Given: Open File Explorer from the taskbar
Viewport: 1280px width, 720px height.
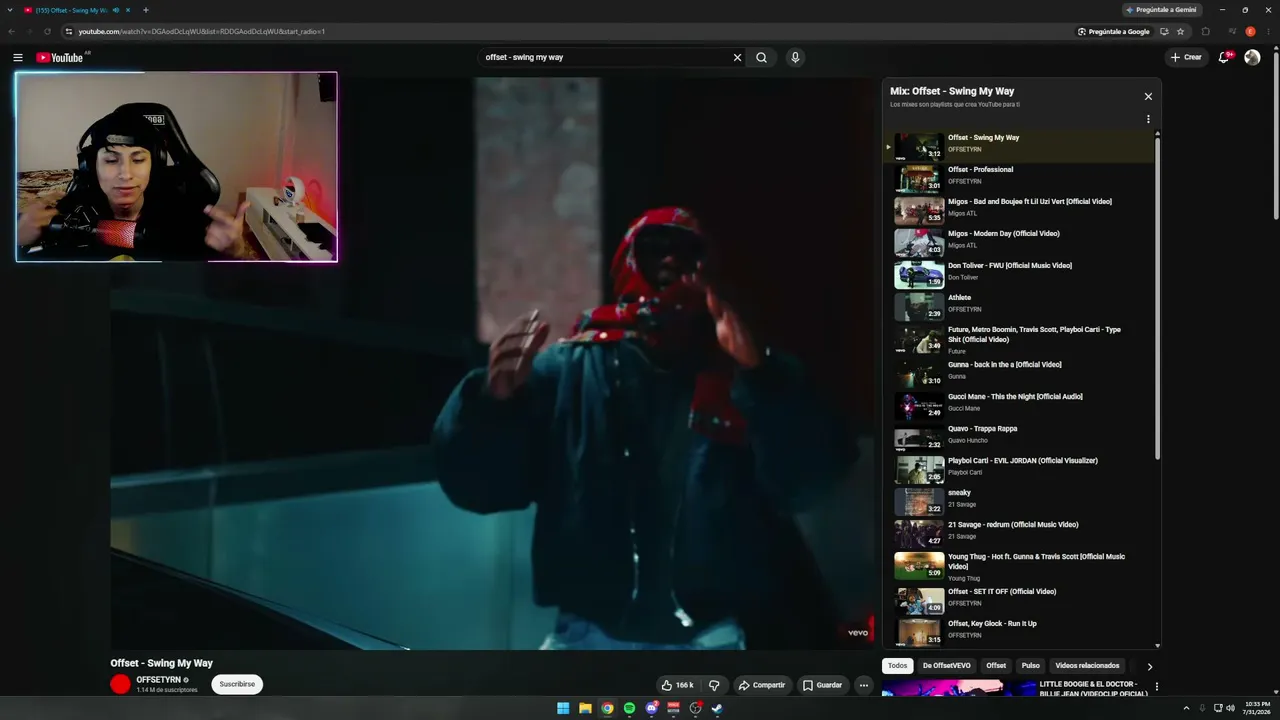Looking at the screenshot, I should (x=585, y=708).
